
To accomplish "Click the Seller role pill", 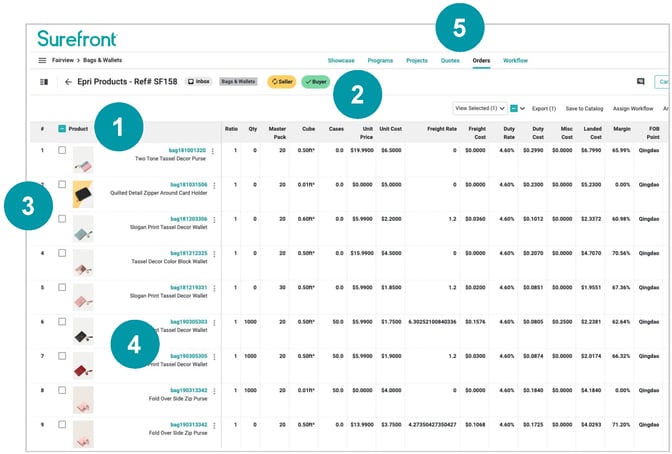I will click(281, 82).
